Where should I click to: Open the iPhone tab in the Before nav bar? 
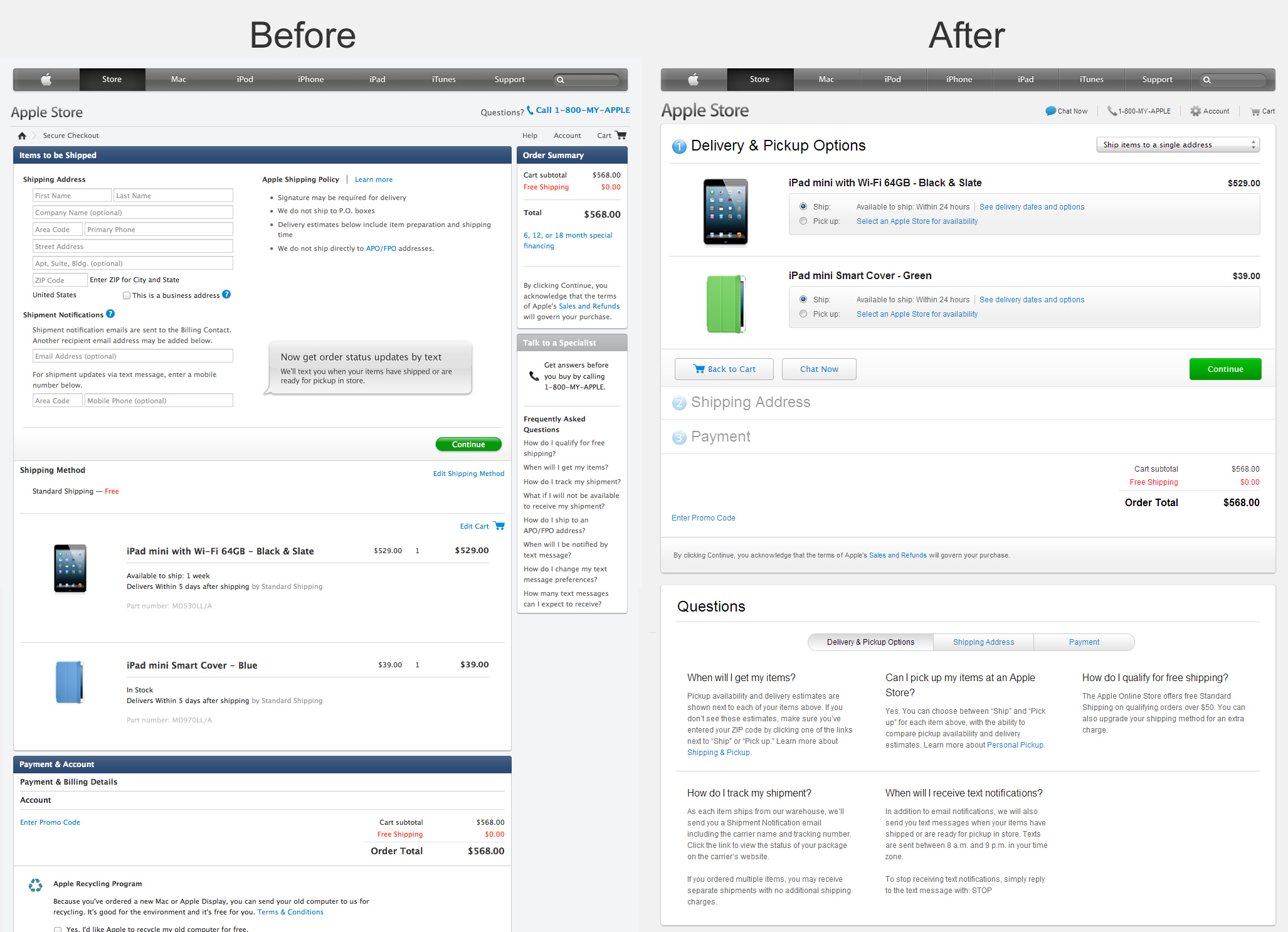click(311, 79)
